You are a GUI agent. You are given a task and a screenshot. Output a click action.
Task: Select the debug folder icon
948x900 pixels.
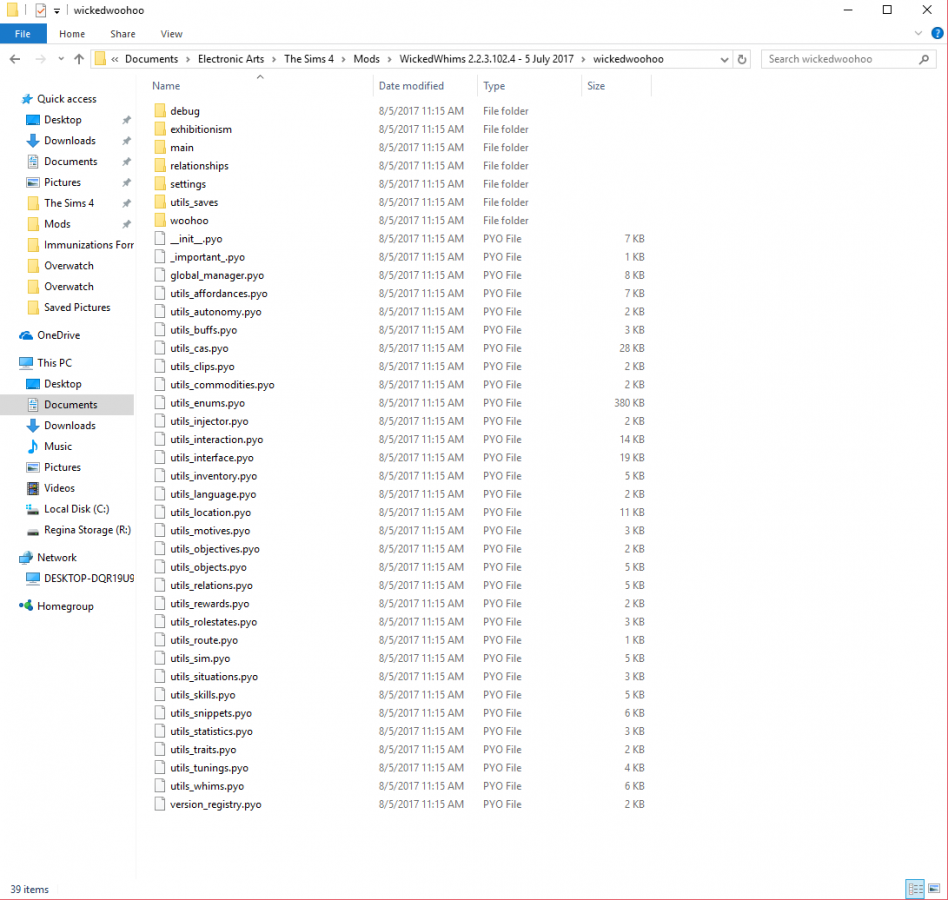pyautogui.click(x=160, y=111)
